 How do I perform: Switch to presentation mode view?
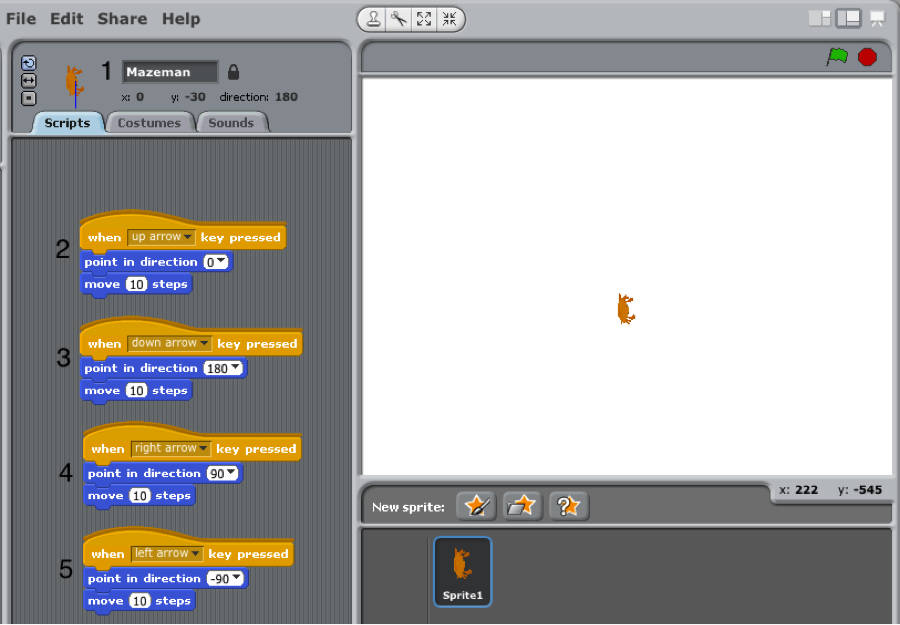[x=877, y=19]
